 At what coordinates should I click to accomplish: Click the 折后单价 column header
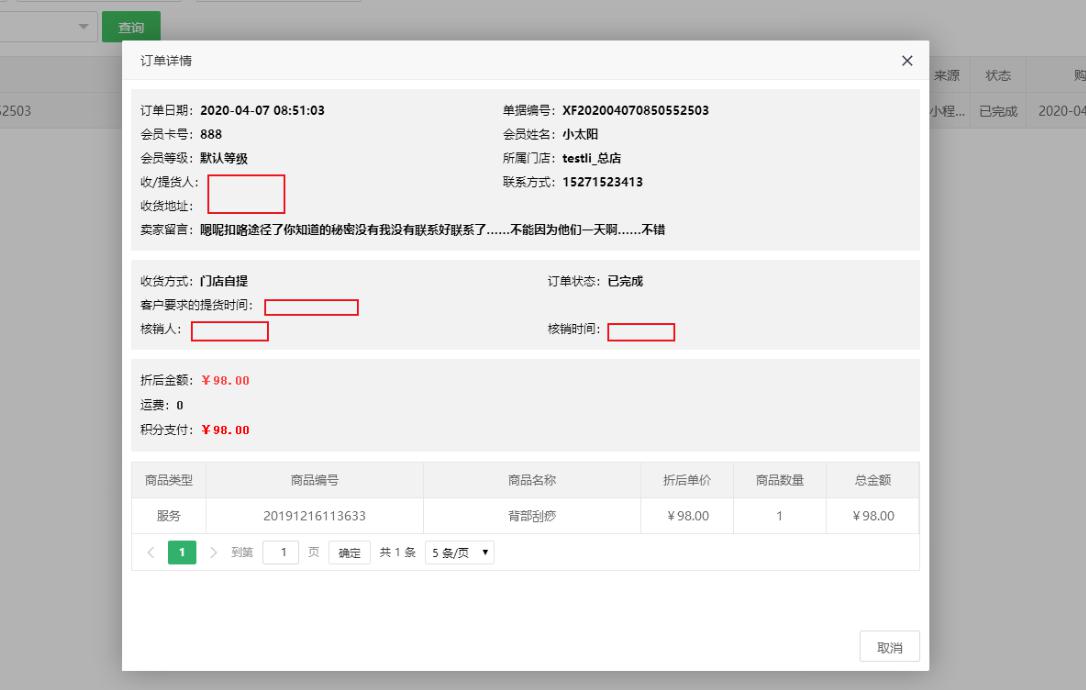click(x=687, y=480)
